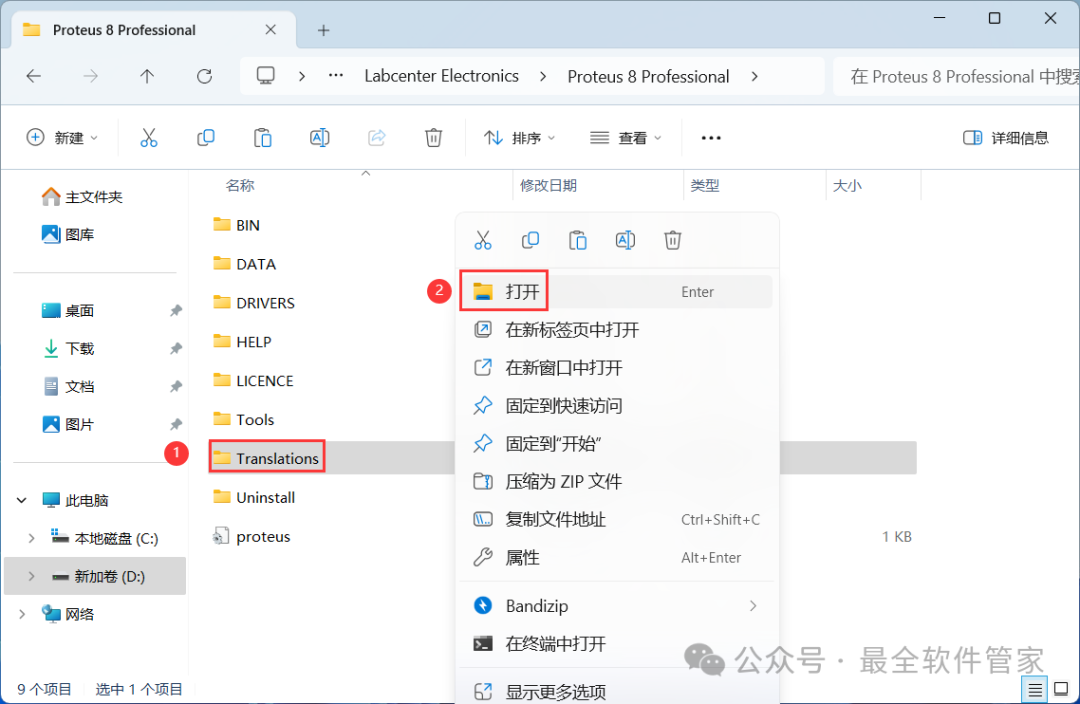This screenshot has width=1080, height=704.
Task: Choose 压缩为 ZIP 文件 from context menu
Action: point(563,482)
